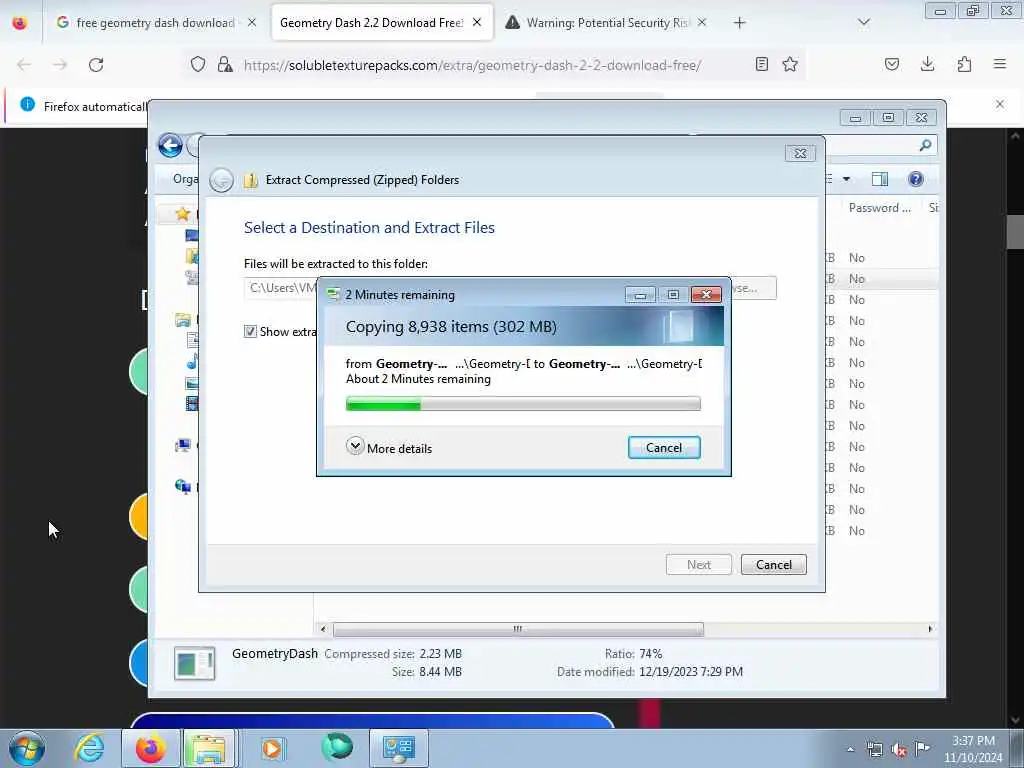
Task: Click taskbar clock showing 3:37 PM
Action: tap(973, 749)
